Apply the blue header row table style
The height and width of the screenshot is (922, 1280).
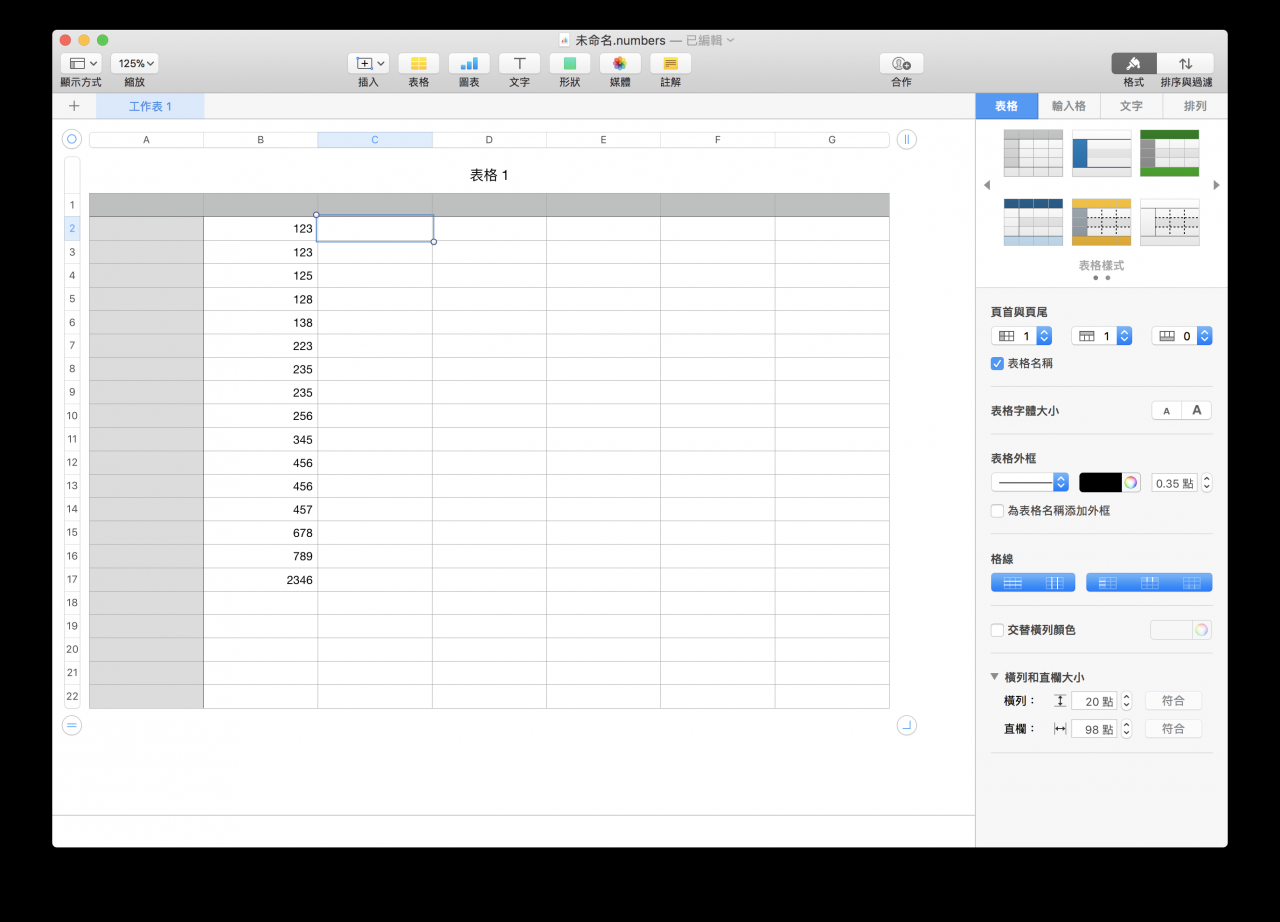pyautogui.click(x=1033, y=222)
